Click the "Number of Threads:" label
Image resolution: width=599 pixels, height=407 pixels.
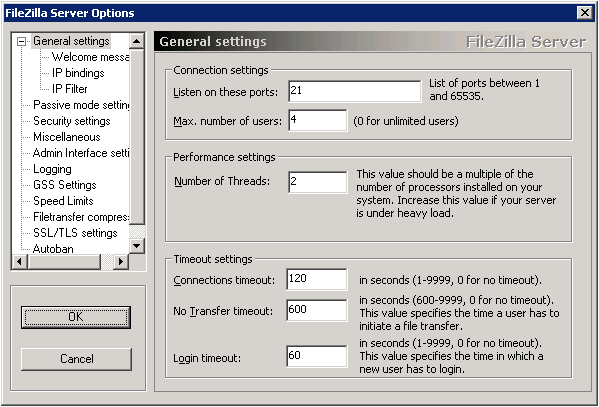coord(222,181)
